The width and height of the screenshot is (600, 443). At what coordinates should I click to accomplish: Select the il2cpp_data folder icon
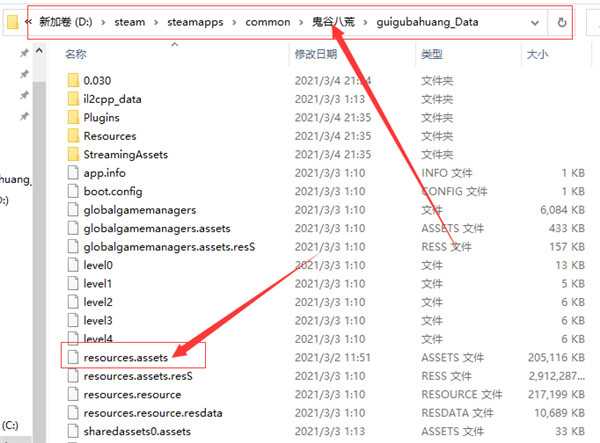coord(73,99)
